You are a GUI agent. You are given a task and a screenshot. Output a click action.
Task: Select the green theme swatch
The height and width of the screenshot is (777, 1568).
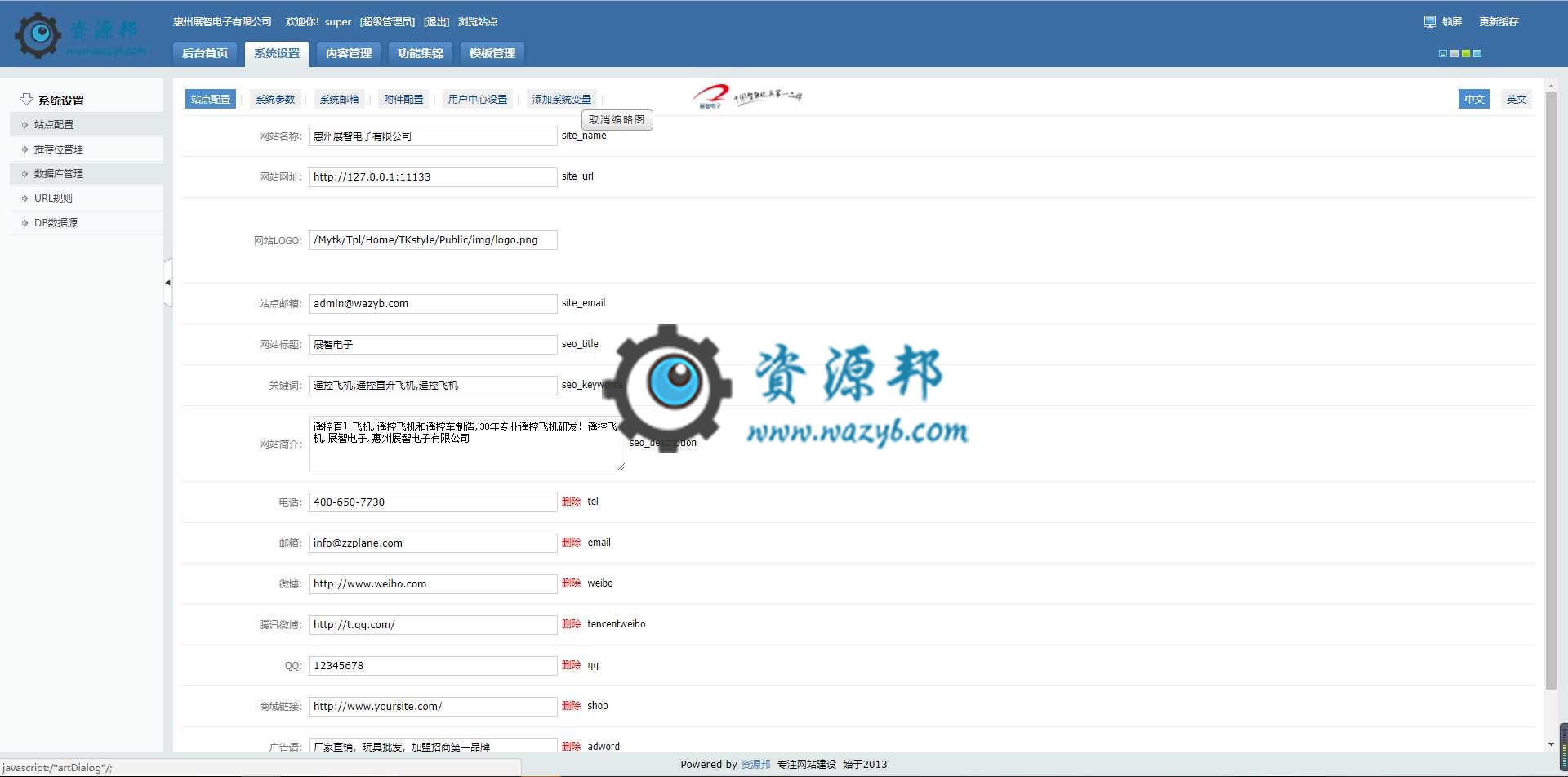point(1466,54)
